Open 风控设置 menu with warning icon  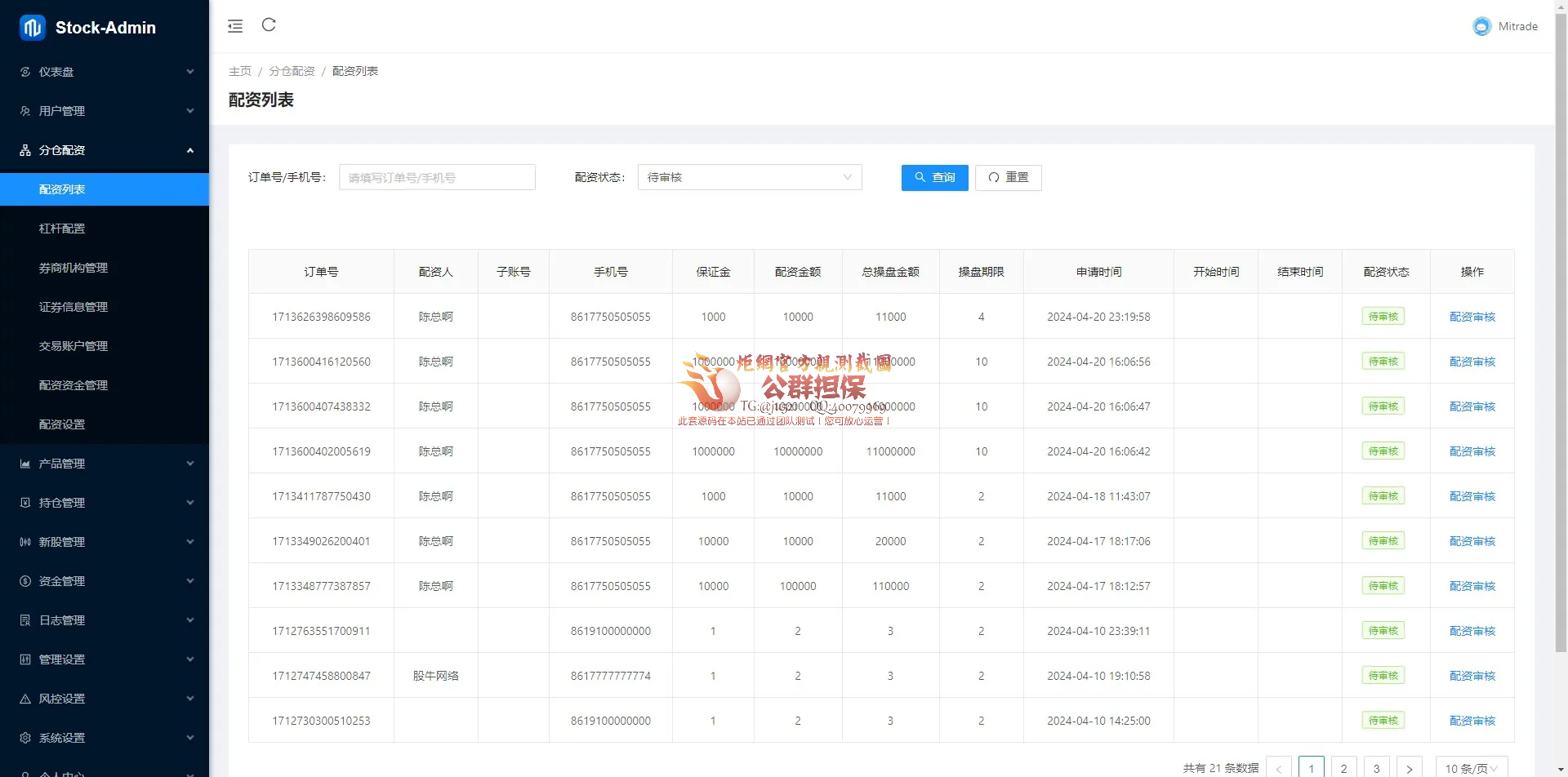point(105,699)
